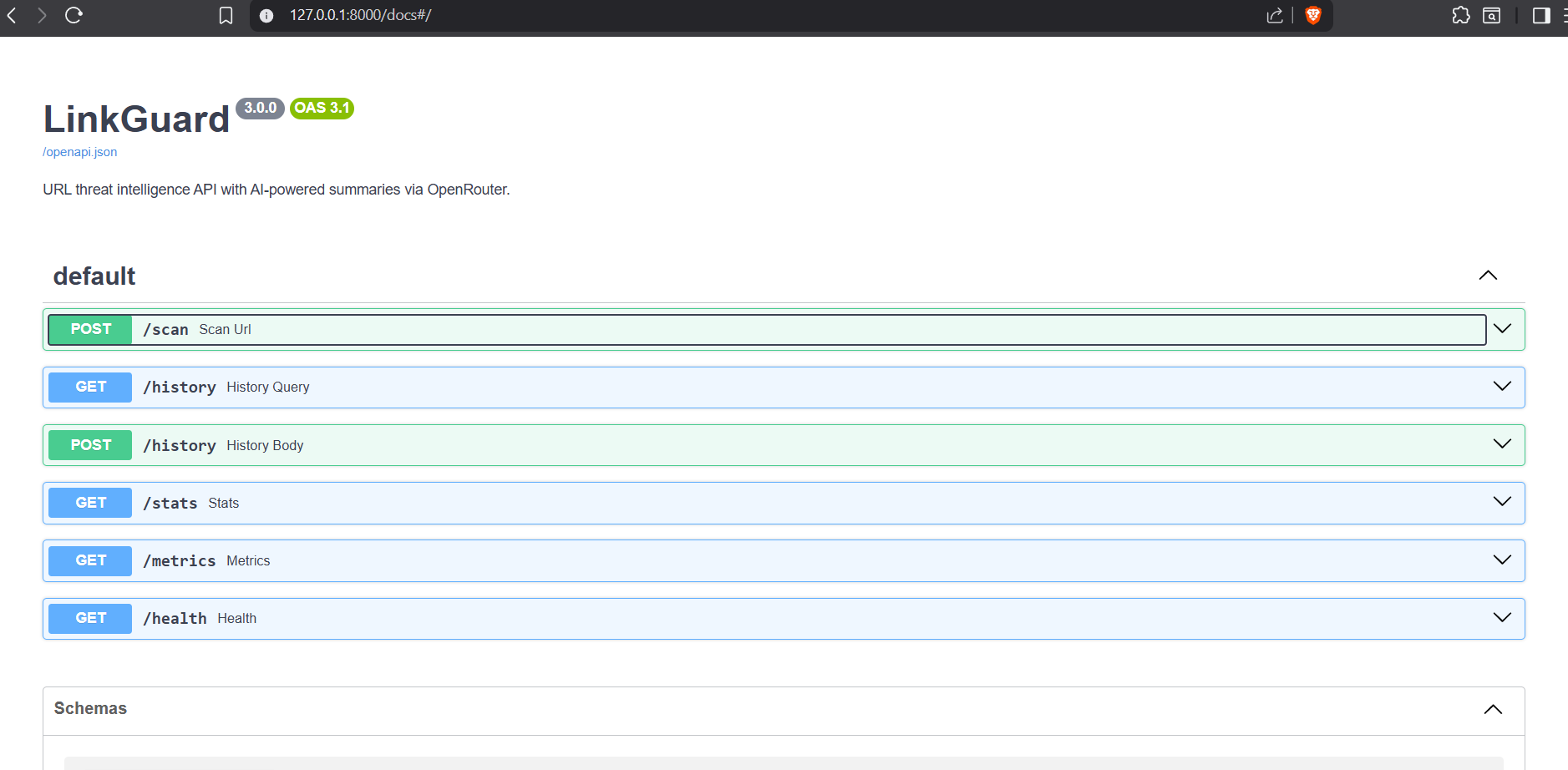Viewport: 1568px width, 770px height.
Task: Click the 'Schemas' heading text
Action: (x=90, y=708)
